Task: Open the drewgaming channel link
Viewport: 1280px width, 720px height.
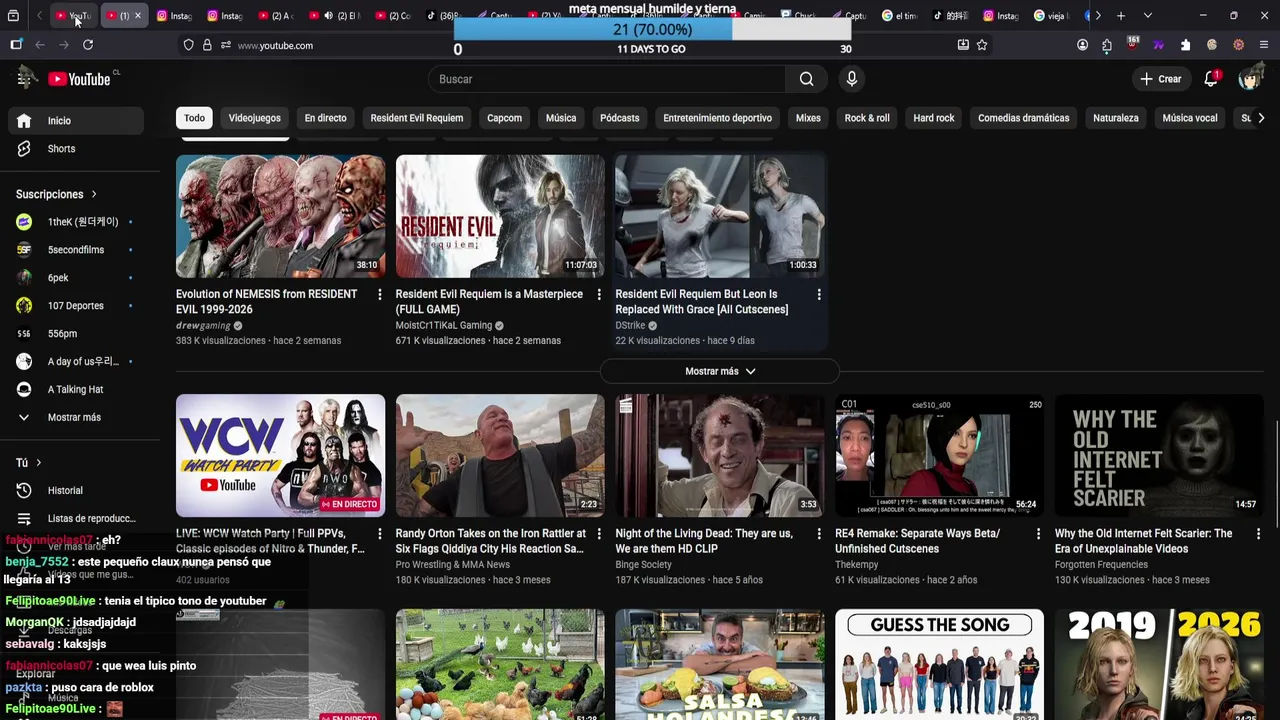Action: click(203, 325)
